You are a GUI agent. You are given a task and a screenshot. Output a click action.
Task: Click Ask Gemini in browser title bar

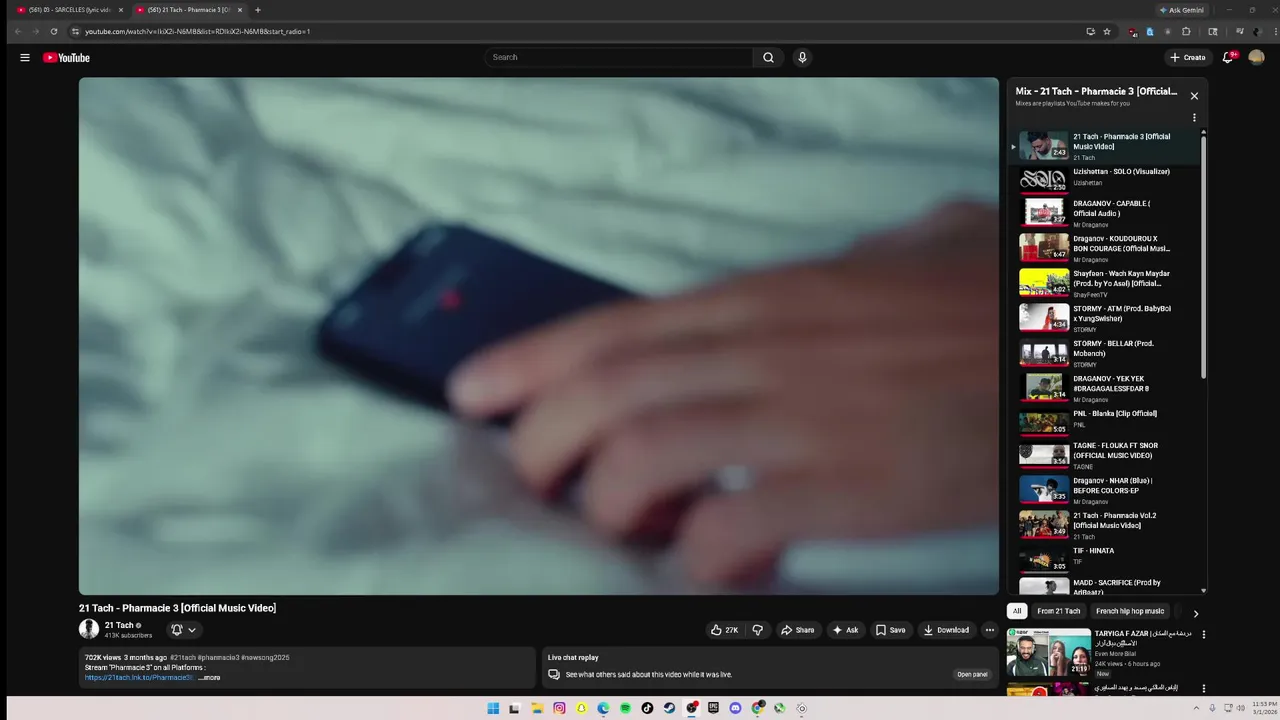(1181, 10)
